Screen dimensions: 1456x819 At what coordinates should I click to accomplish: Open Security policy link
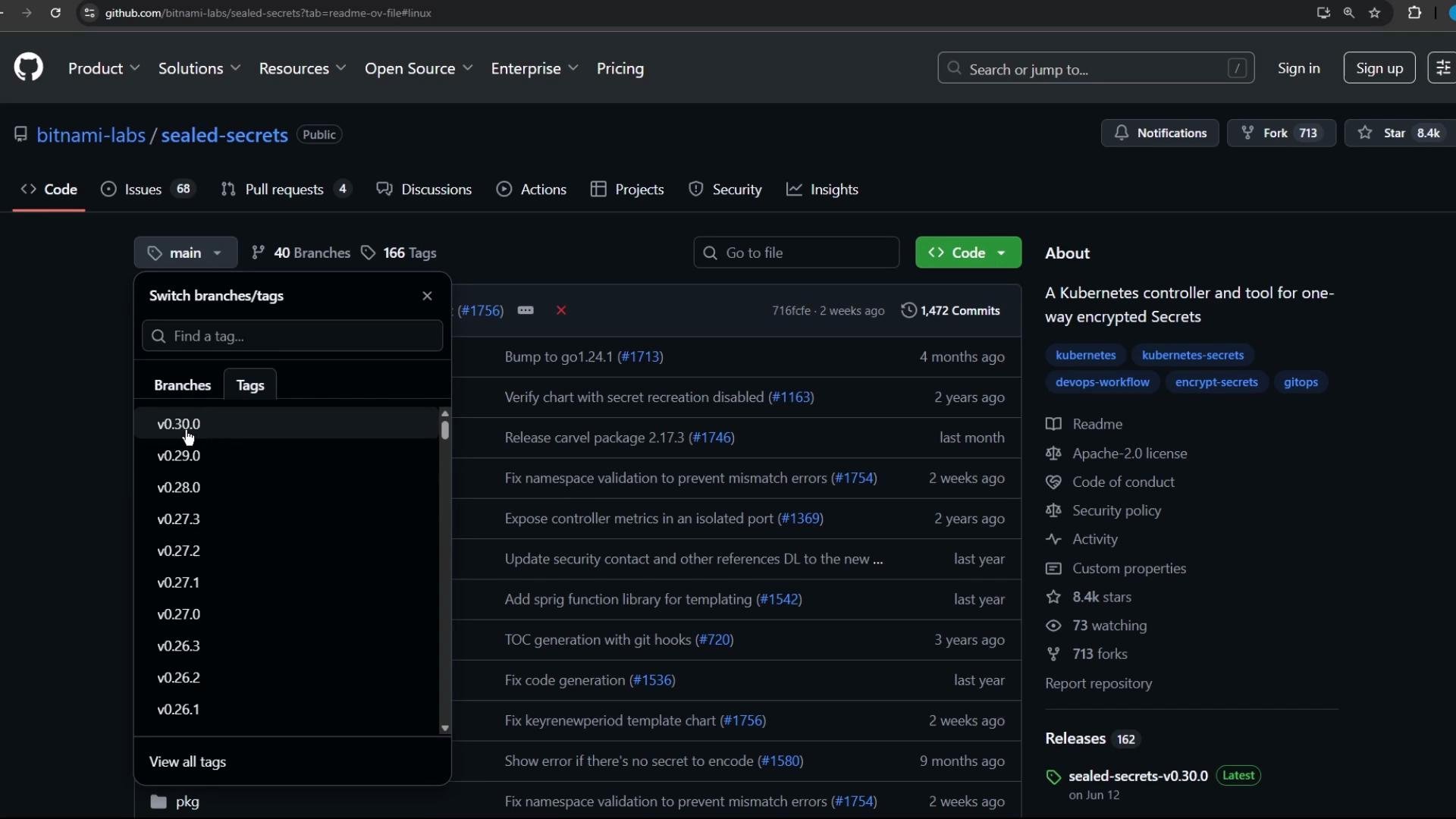pos(1104,511)
